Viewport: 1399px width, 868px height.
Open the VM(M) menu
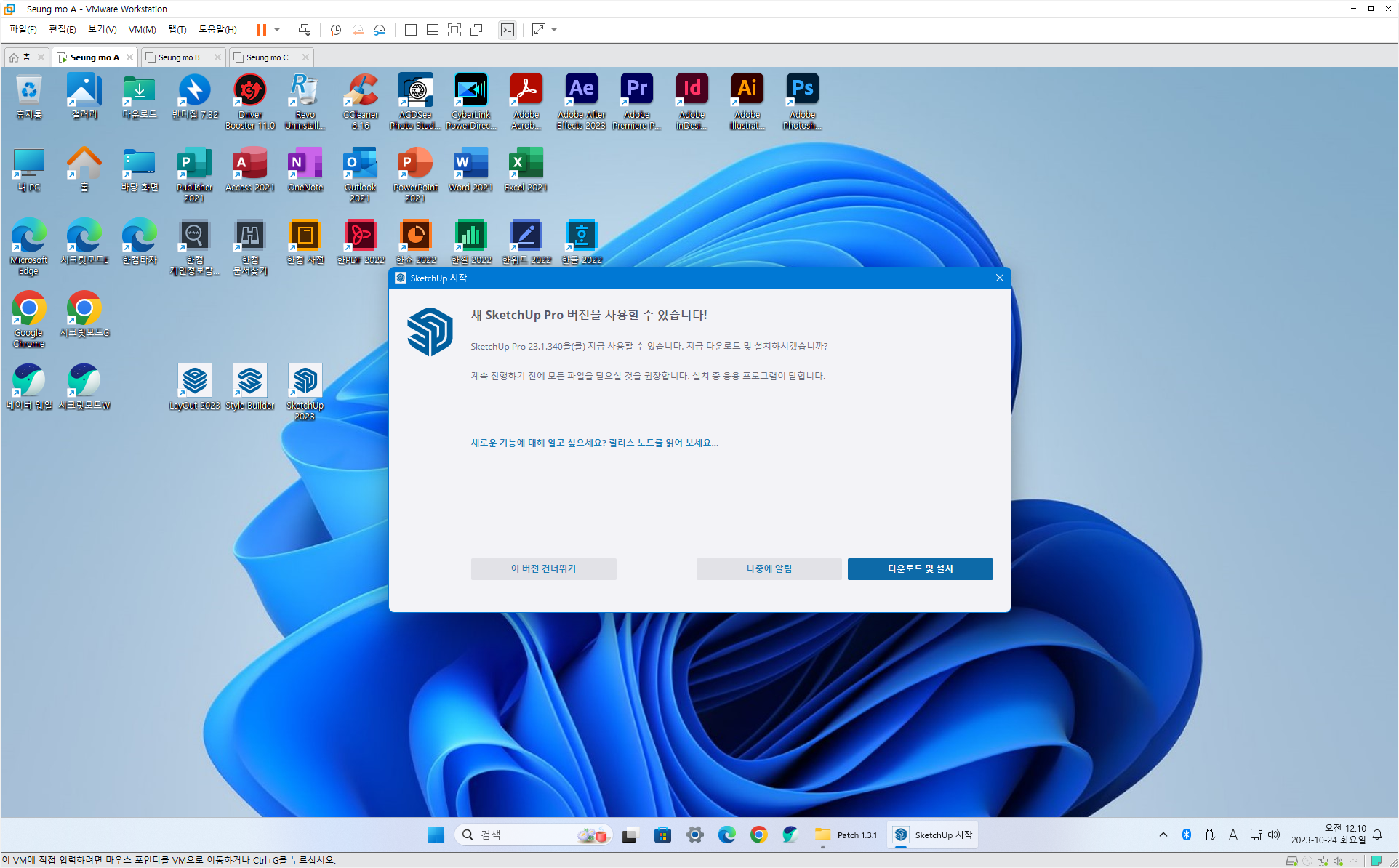point(142,30)
